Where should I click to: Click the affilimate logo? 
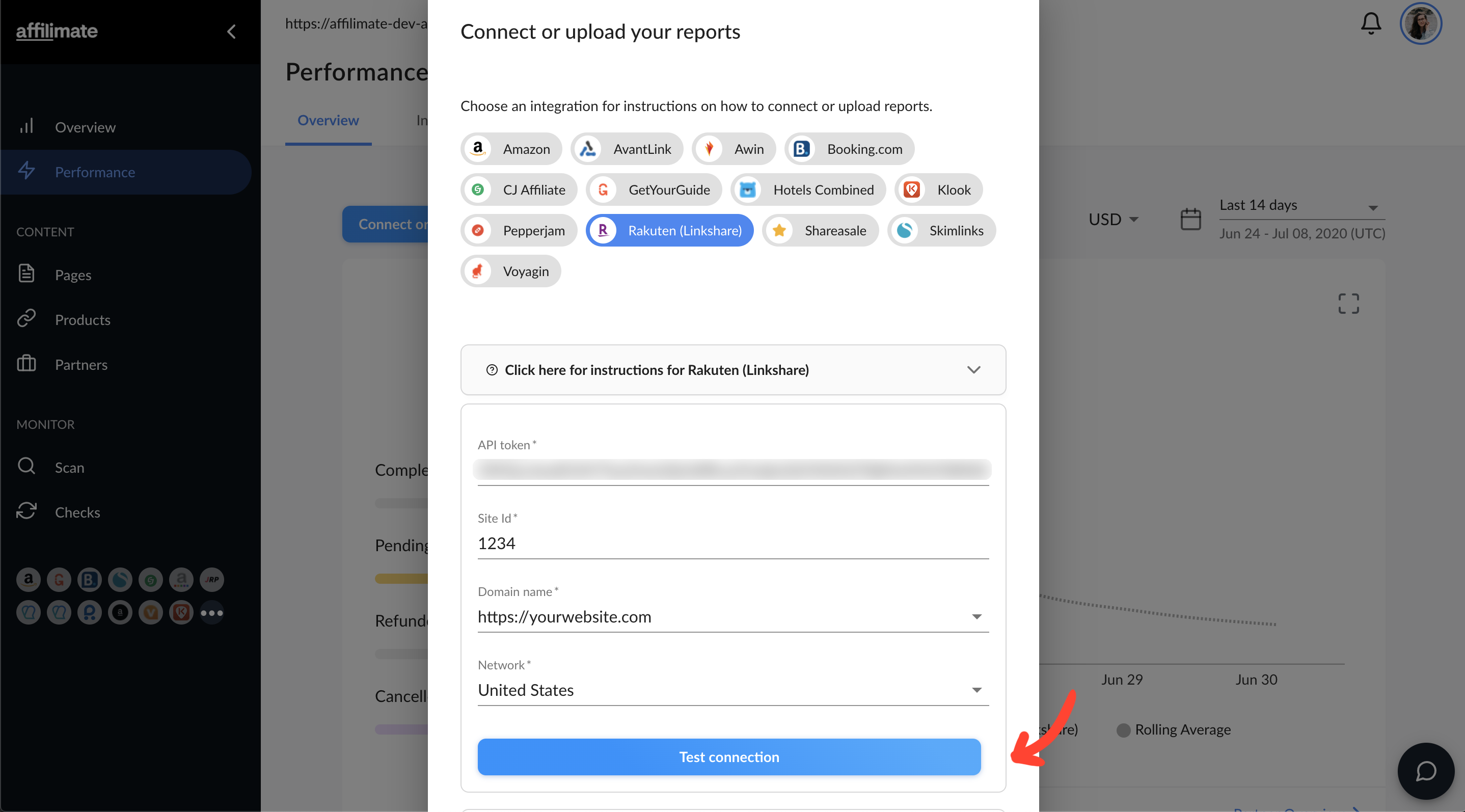[57, 31]
